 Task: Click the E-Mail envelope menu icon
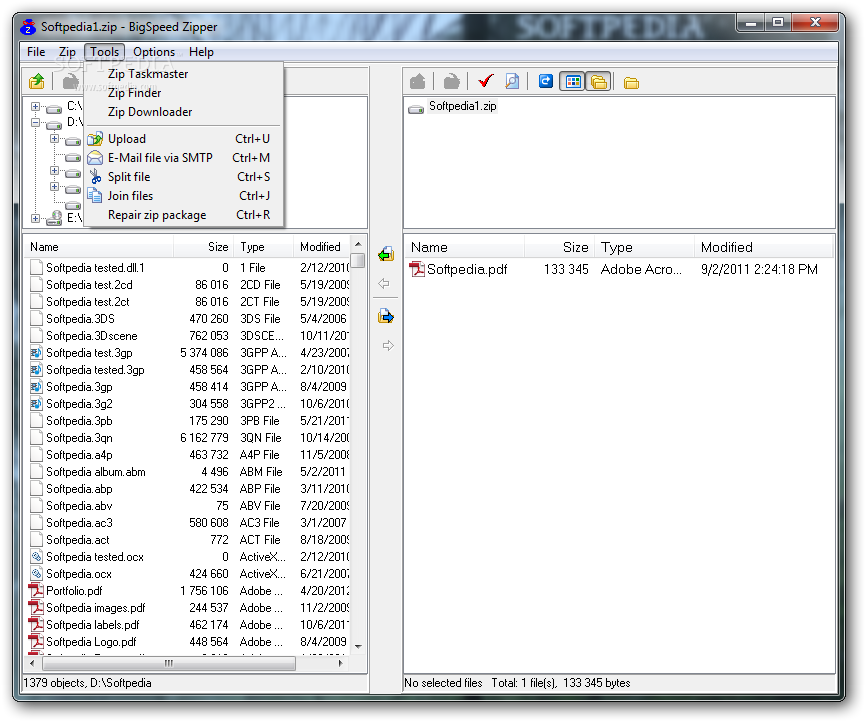95,157
